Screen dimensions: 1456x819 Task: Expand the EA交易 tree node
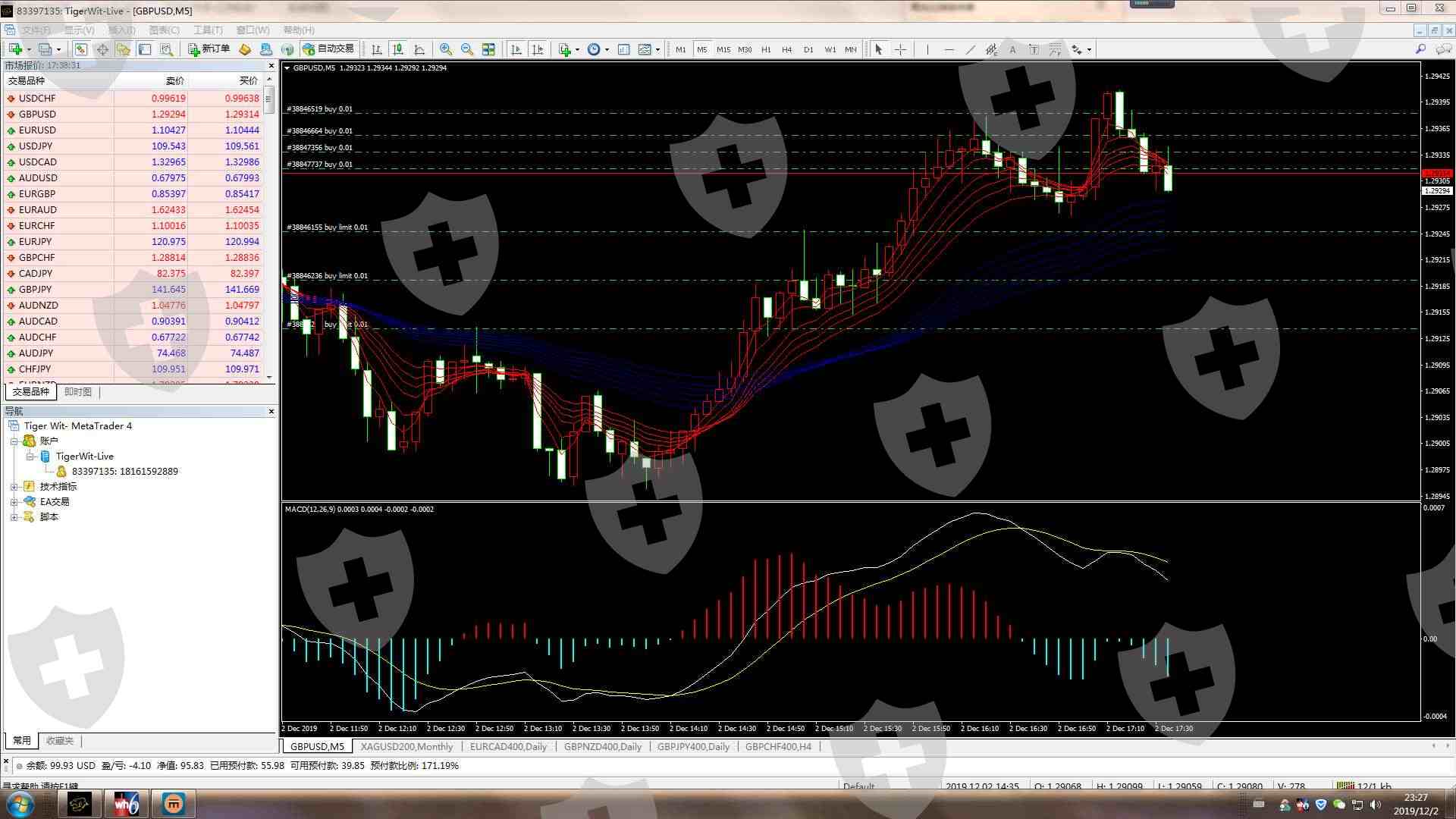click(x=14, y=502)
